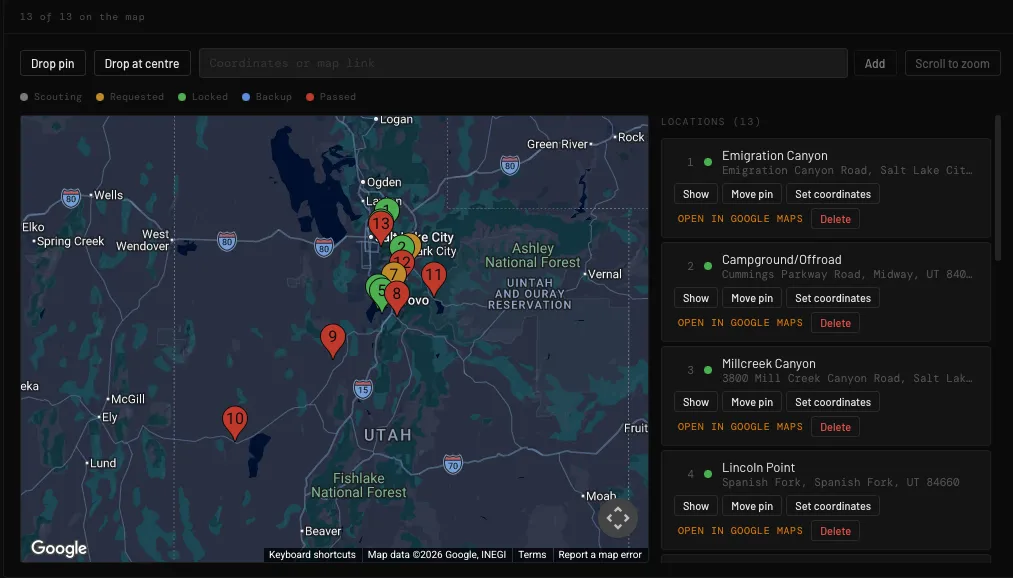This screenshot has height=578, width=1013.
Task: Show Campground/Offroad on the map
Action: pos(696,298)
